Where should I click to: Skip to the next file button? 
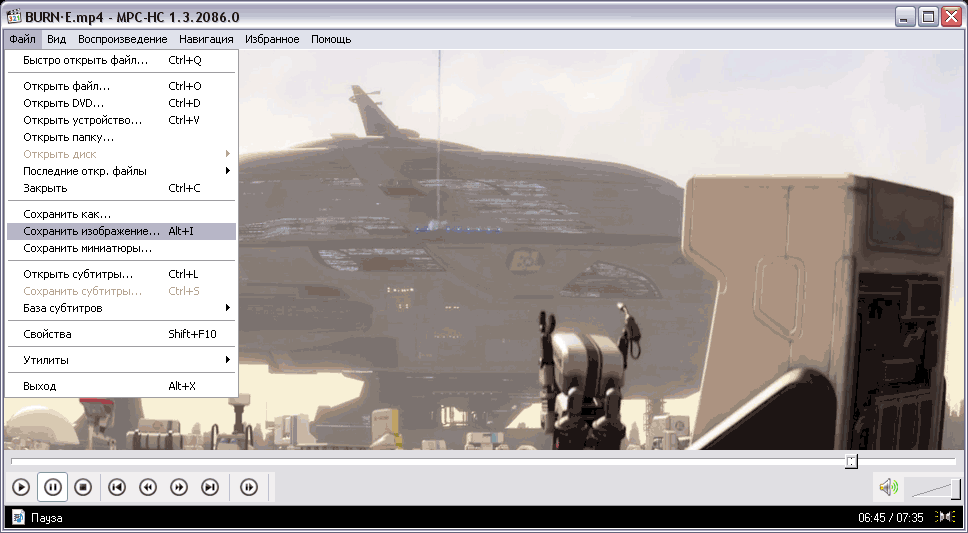coord(210,487)
